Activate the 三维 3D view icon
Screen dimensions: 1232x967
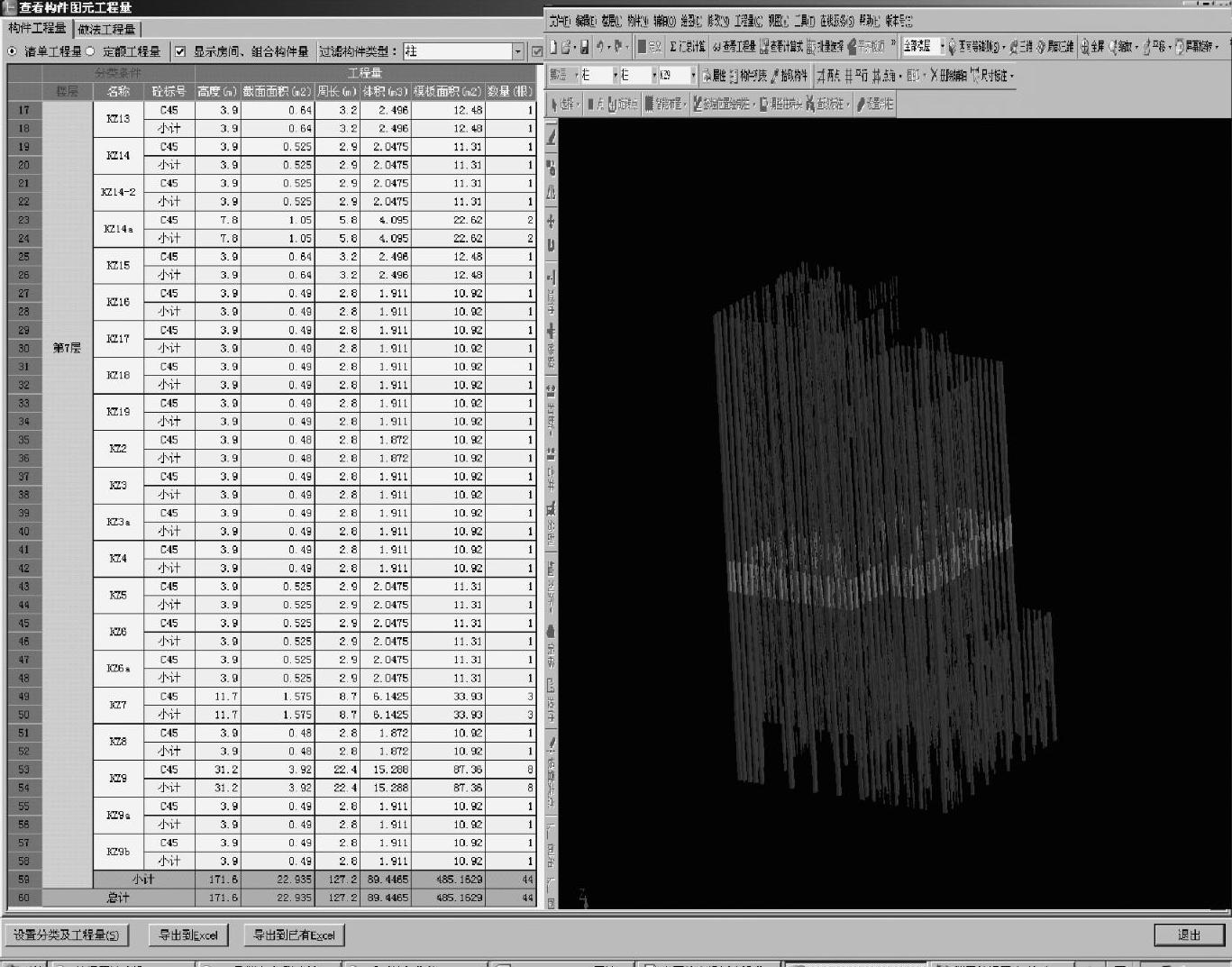(x=1021, y=47)
